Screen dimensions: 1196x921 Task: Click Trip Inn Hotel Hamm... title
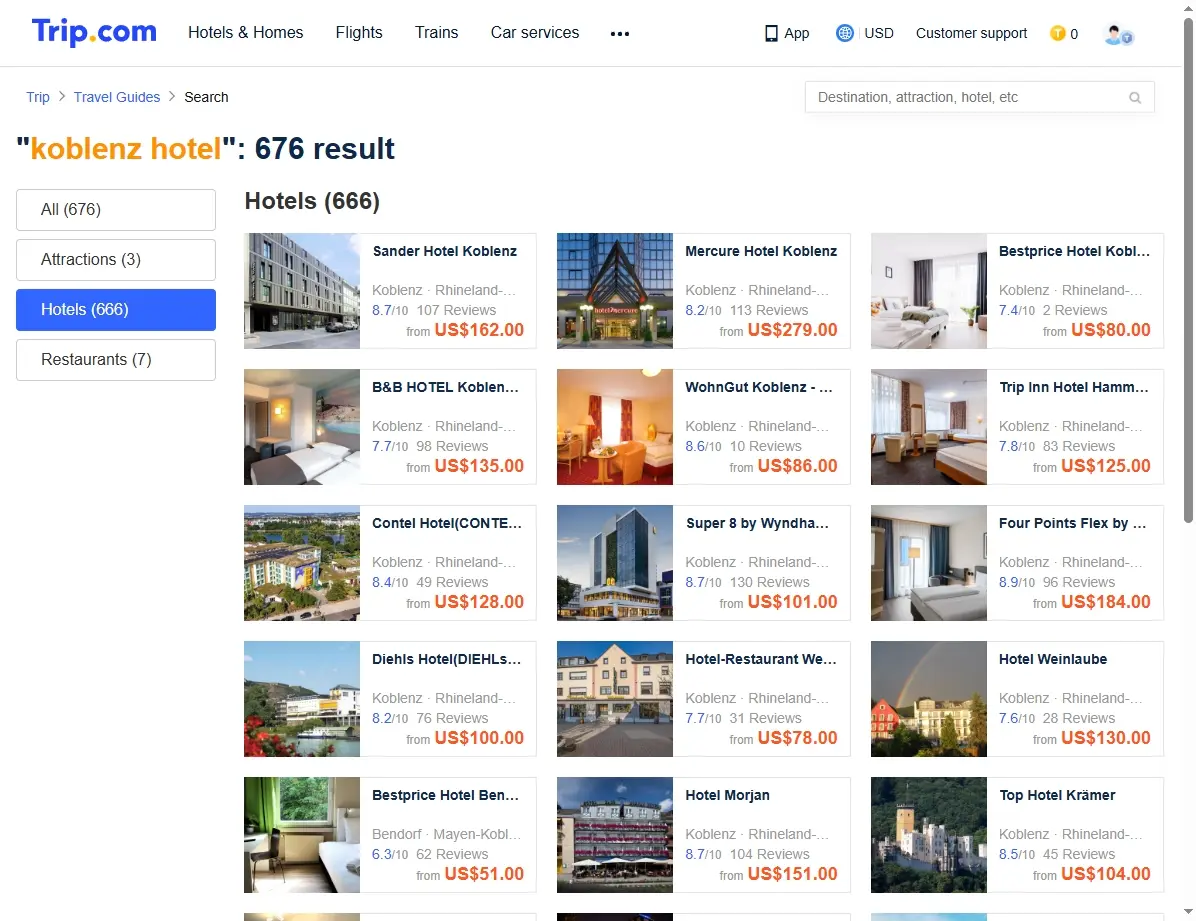click(1074, 387)
